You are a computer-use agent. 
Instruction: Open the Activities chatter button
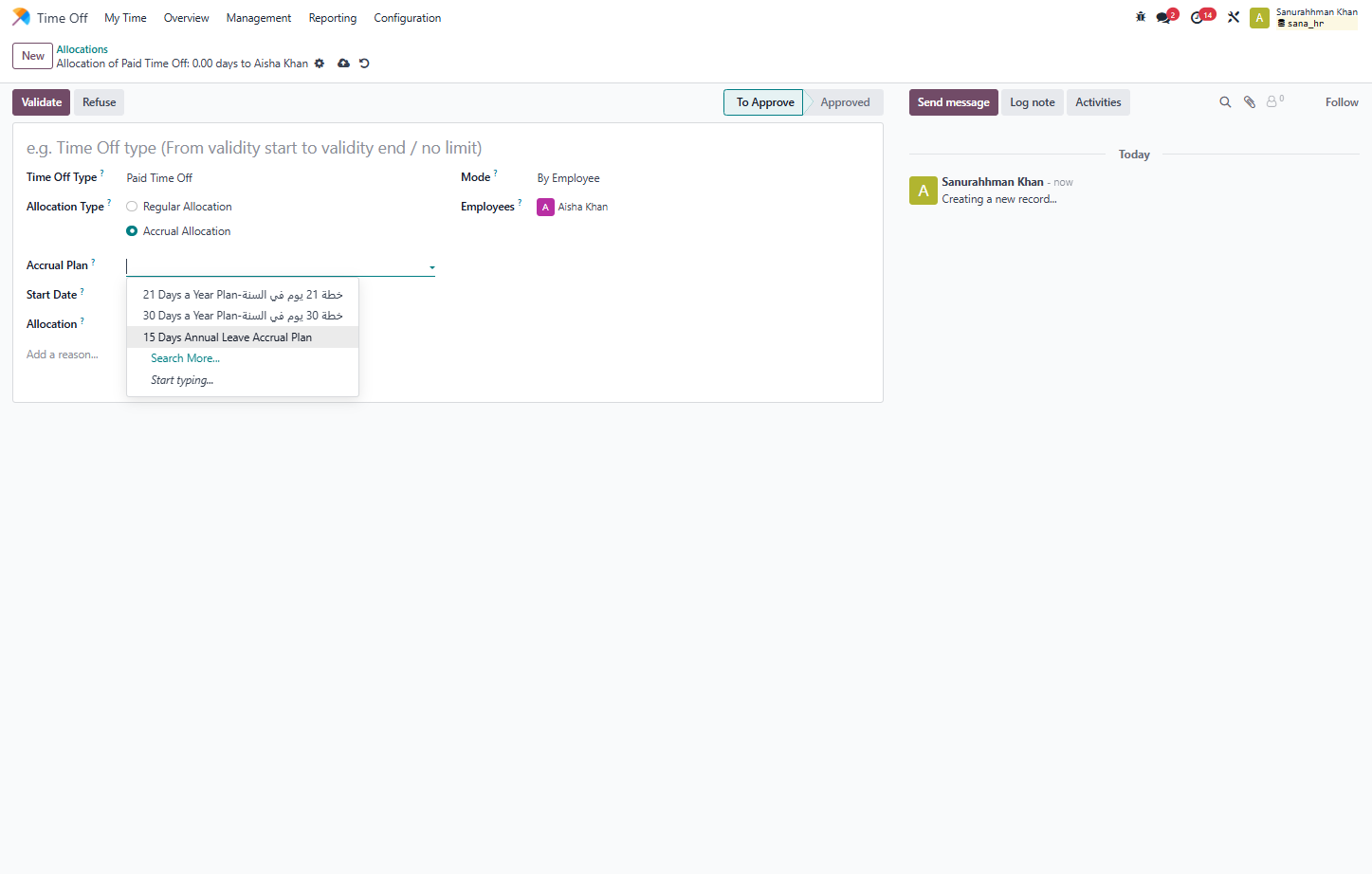[x=1098, y=102]
